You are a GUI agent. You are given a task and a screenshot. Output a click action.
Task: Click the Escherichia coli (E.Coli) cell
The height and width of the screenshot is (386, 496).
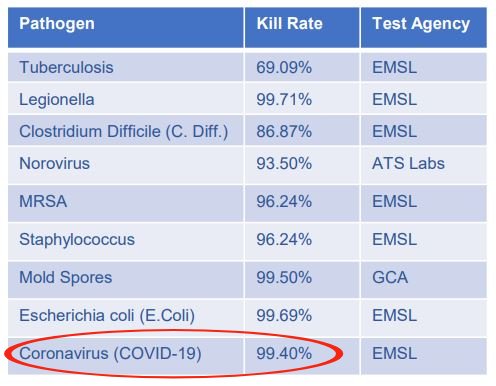[x=126, y=317]
